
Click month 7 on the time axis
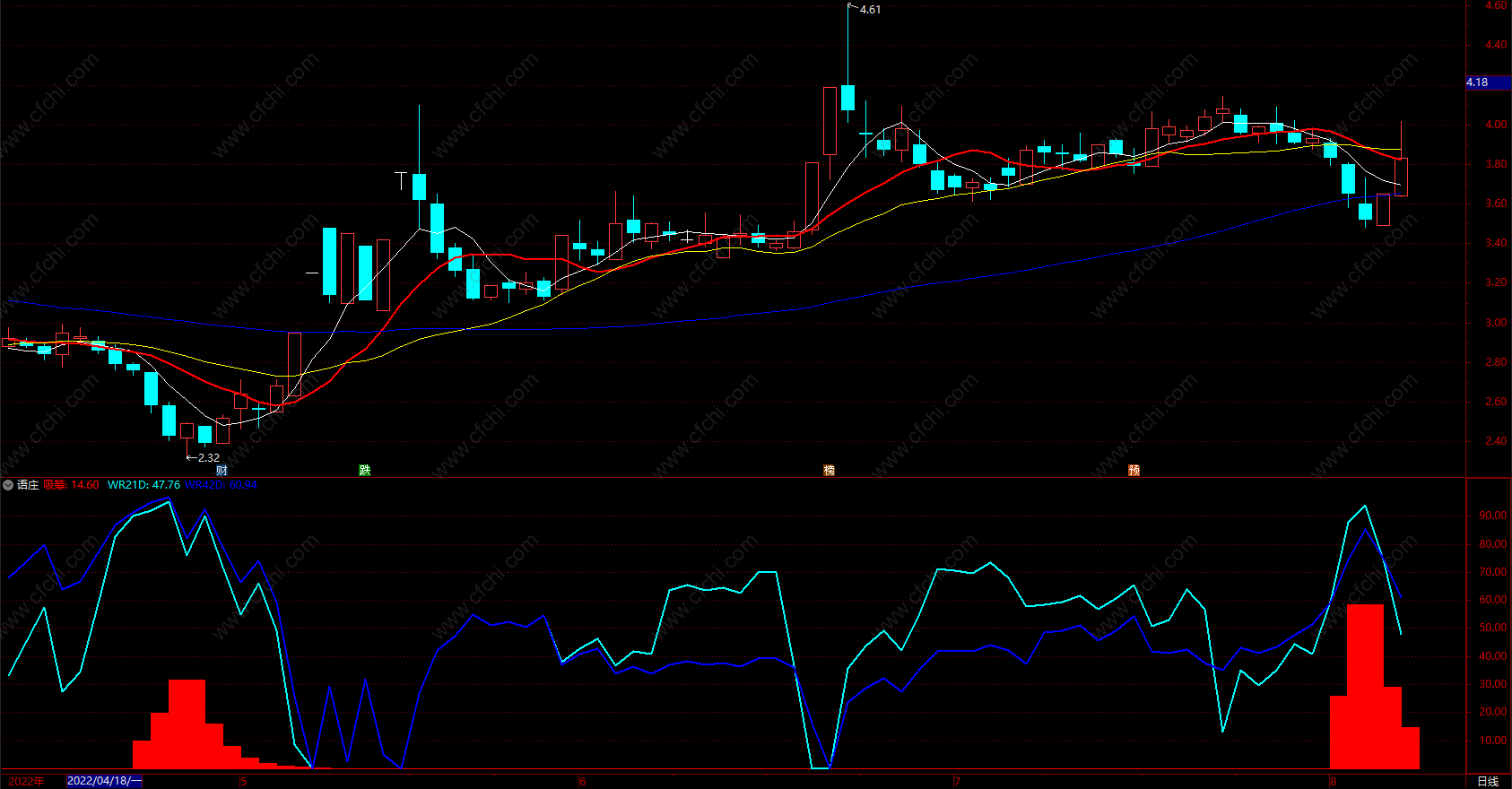pos(958,782)
